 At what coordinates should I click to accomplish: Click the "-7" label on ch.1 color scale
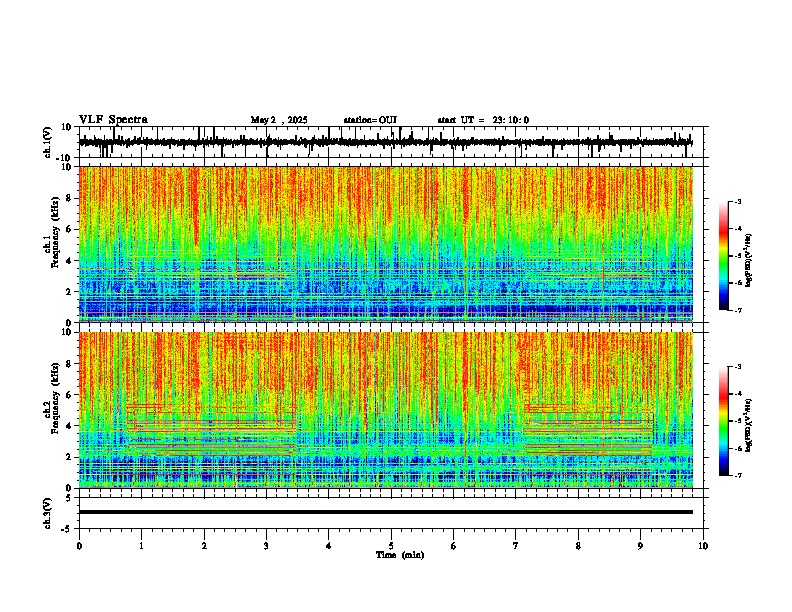tap(738, 310)
